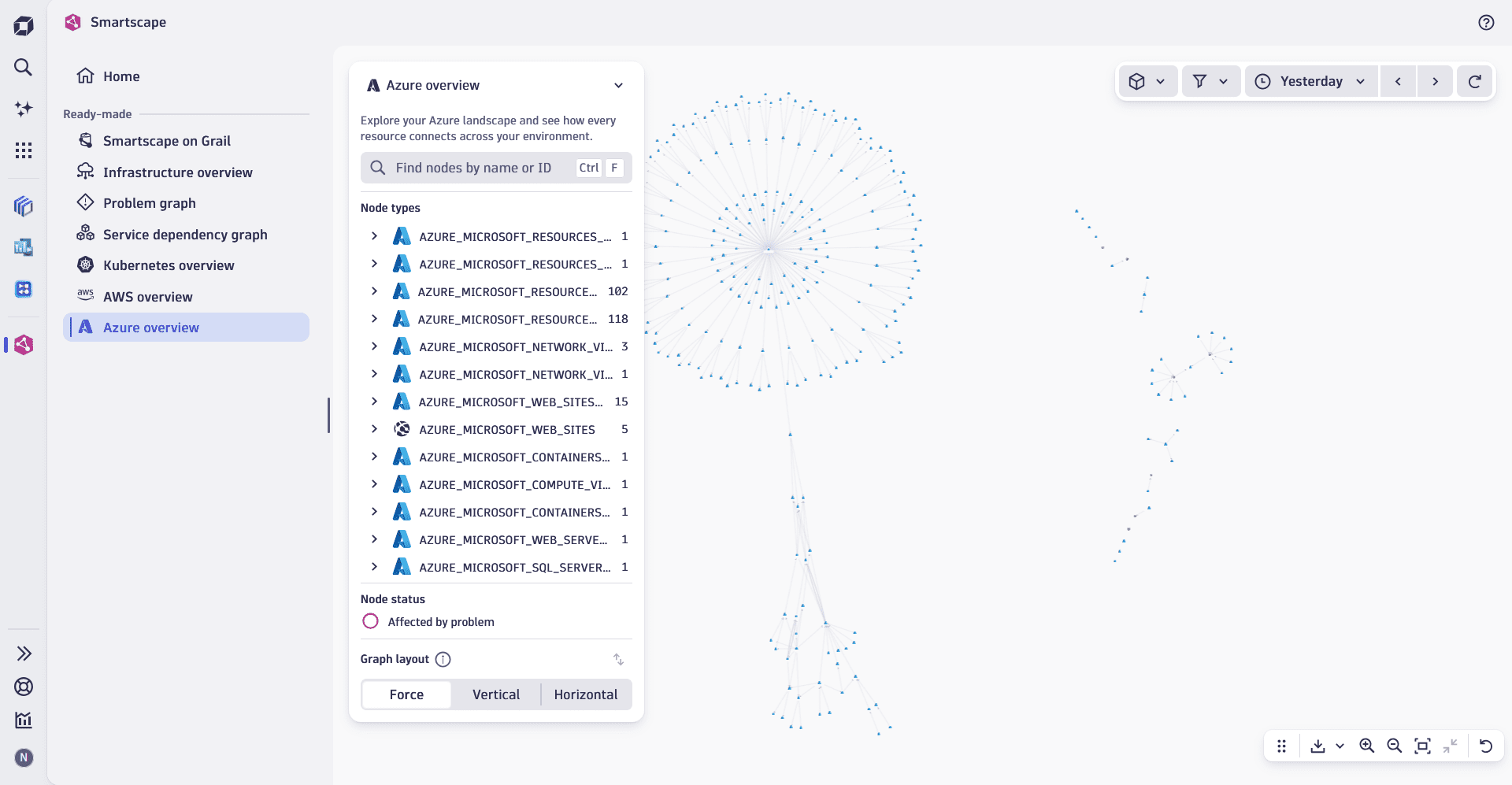Open the Davis AI sparkle icon
This screenshot has height=785, width=1512.
pos(24,109)
